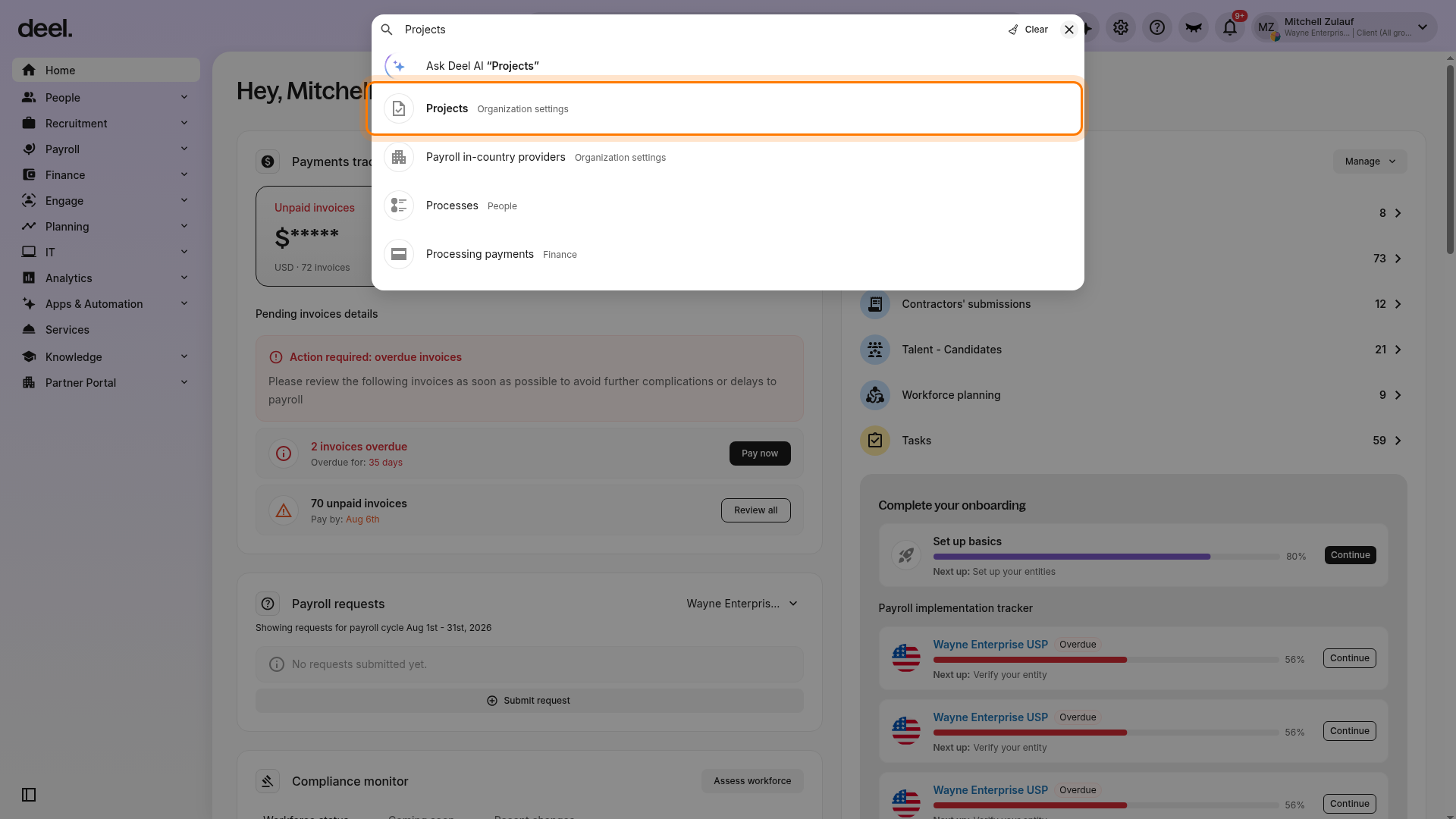The width and height of the screenshot is (1456, 819).
Task: Open the Workforce planning row chevron
Action: pos(1398,395)
